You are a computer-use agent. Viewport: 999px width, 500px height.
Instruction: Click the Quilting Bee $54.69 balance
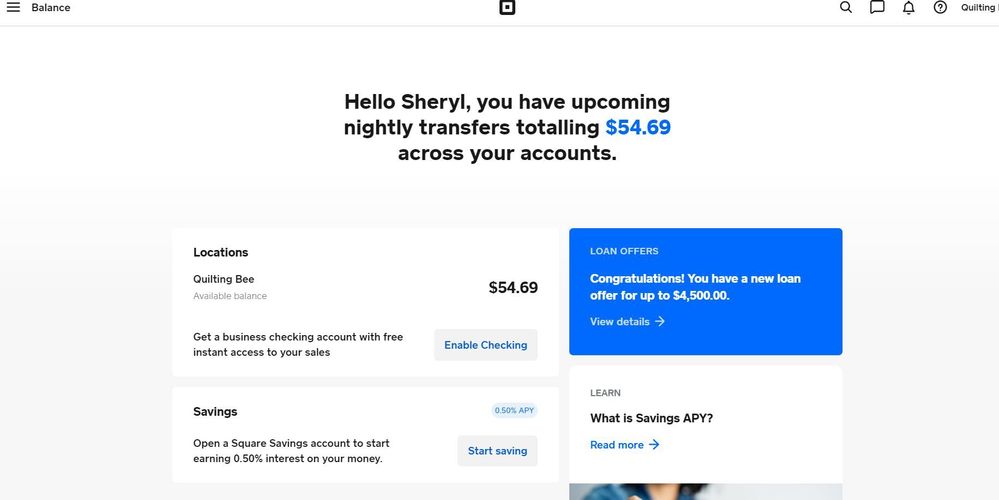[x=513, y=288]
